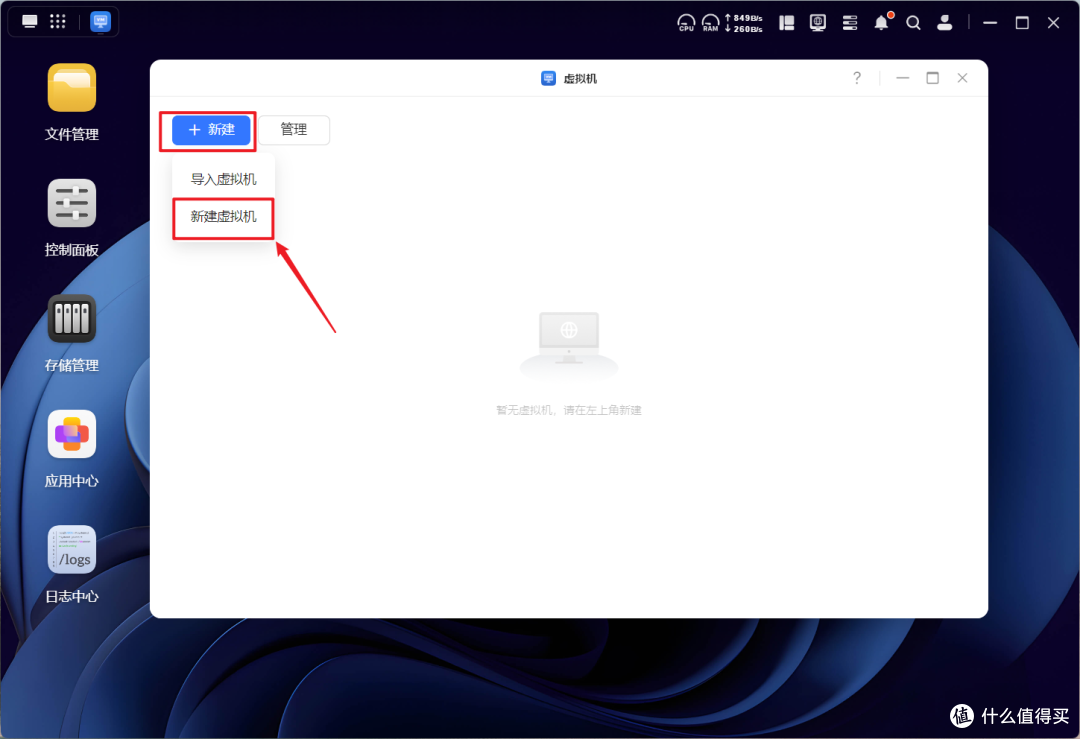
Task: Open search with the magnifier icon
Action: pos(913,23)
